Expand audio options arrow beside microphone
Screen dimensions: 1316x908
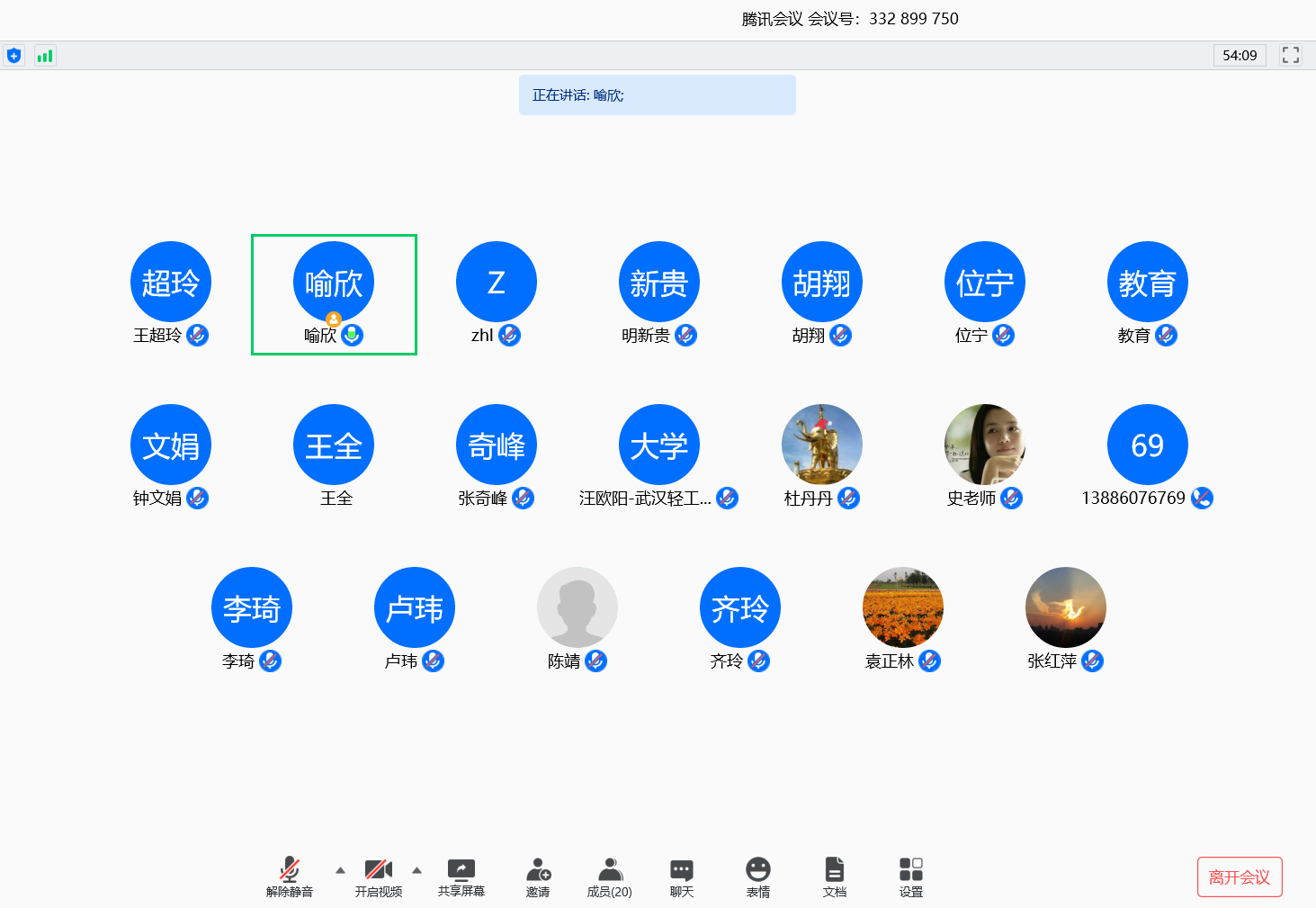click(x=340, y=870)
